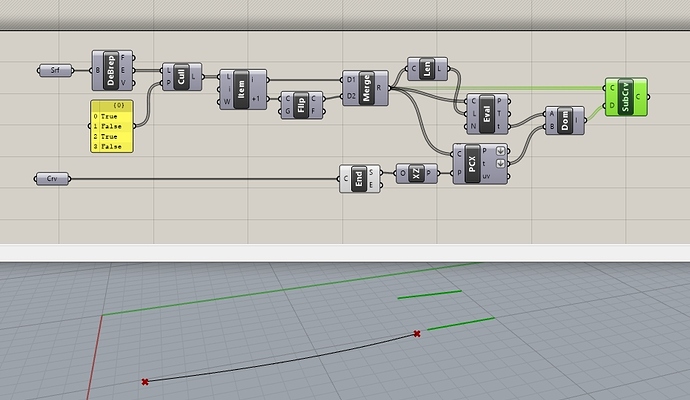
Task: Click row 0 True in panel
Action: (112, 117)
